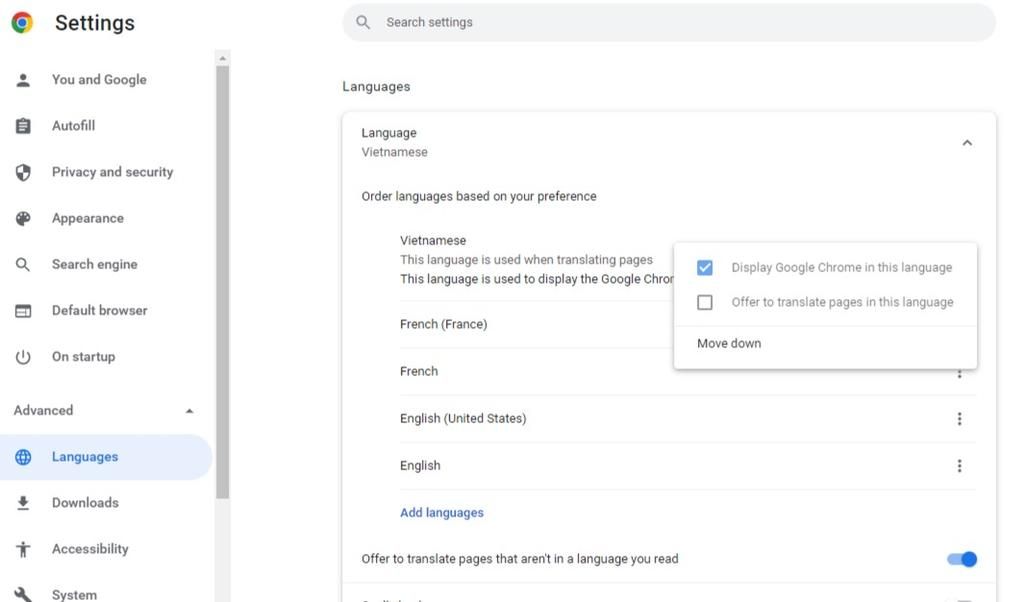
Task: Uncheck Display Google Chrome in this language
Action: [705, 268]
